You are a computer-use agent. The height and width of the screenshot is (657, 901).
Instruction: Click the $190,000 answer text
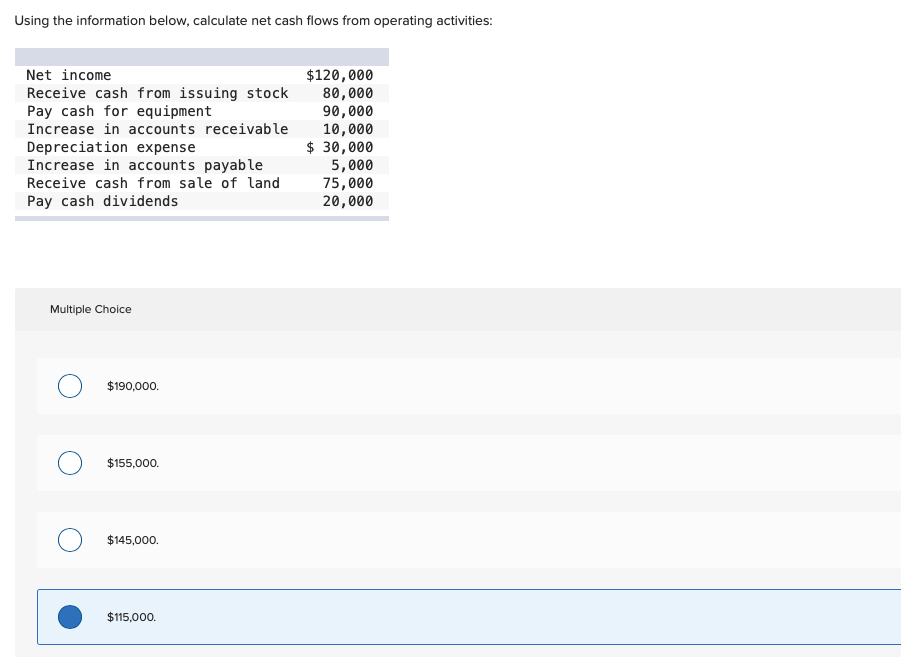133,386
